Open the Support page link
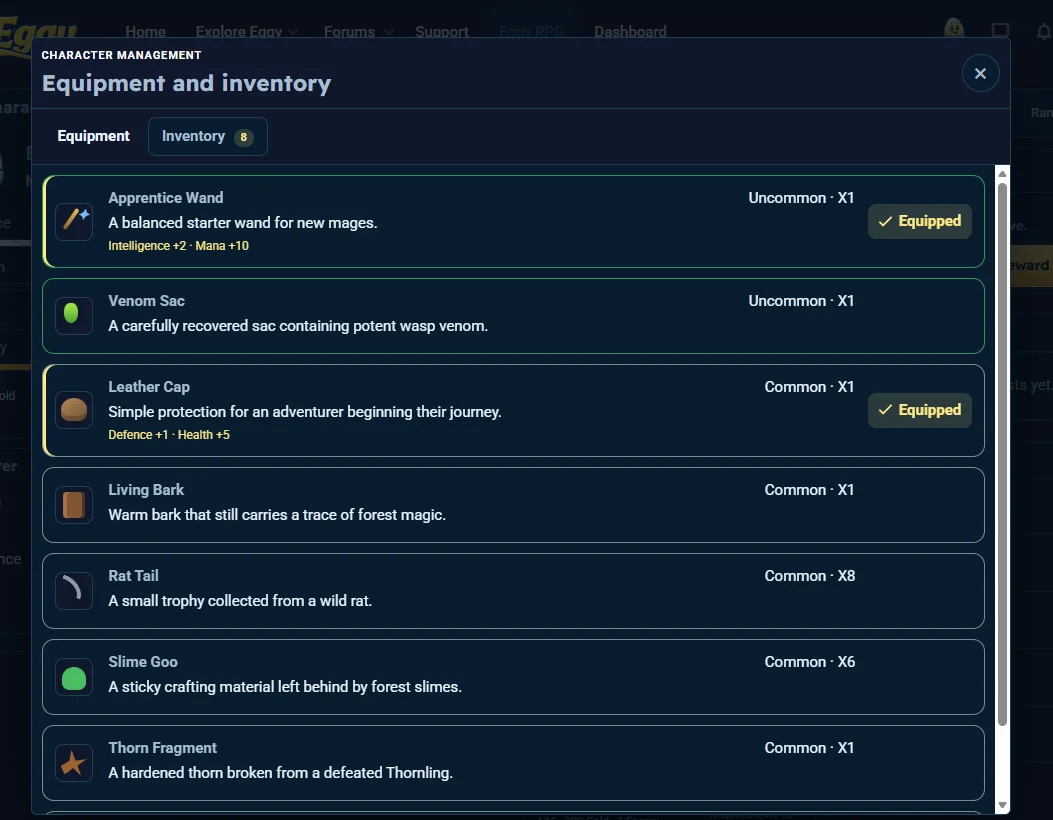 tap(442, 32)
